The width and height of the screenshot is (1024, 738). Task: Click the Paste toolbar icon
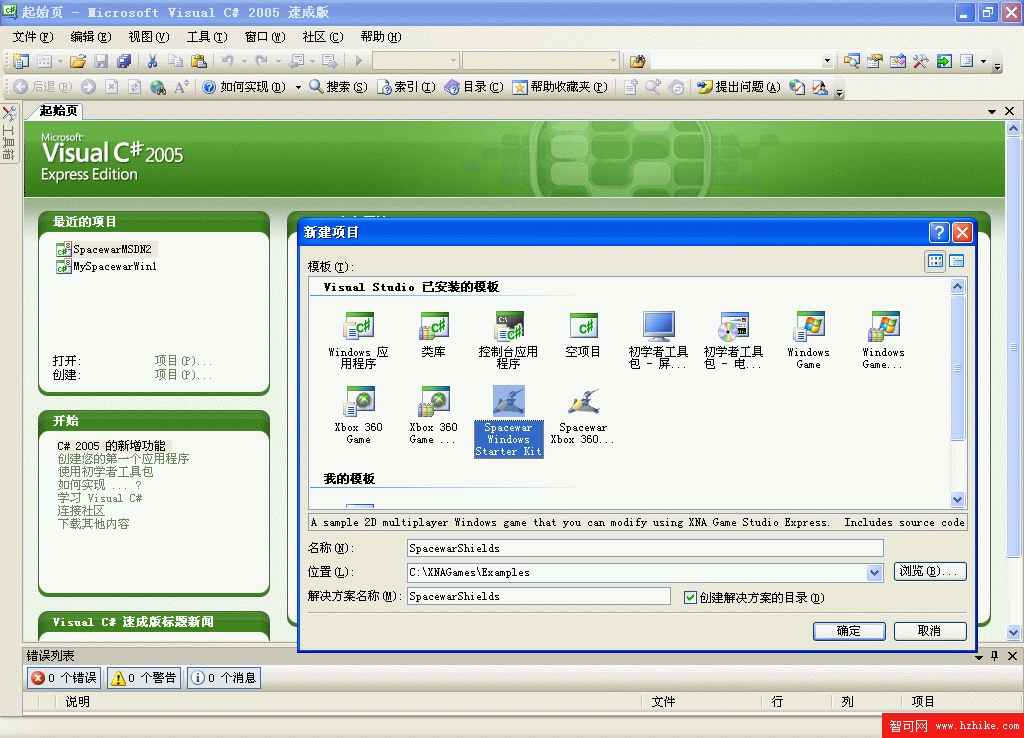pos(199,61)
